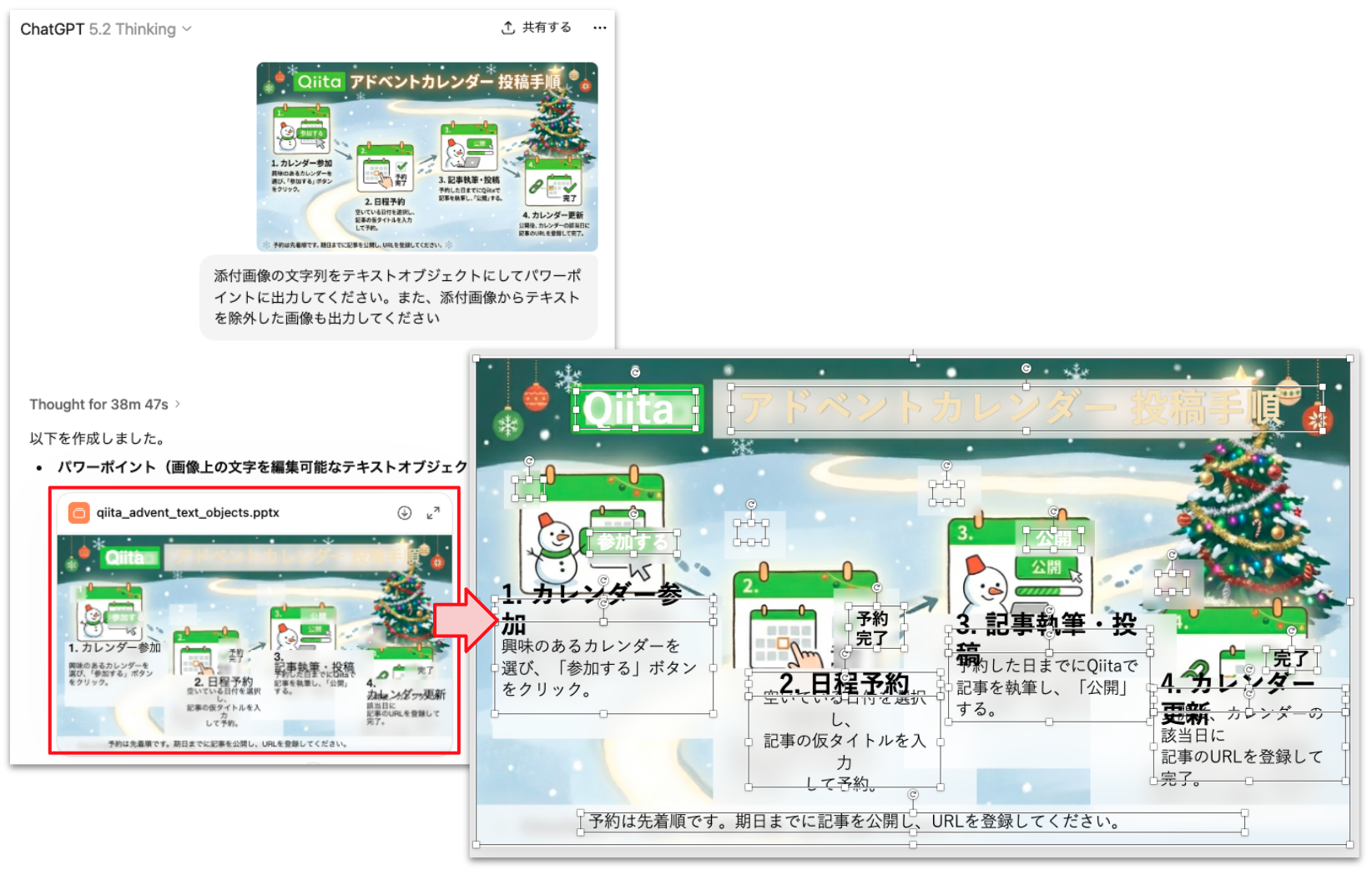Download qiita_advent_text_objects.pptx file
Screen dimensions: 1372x870
[x=405, y=513]
